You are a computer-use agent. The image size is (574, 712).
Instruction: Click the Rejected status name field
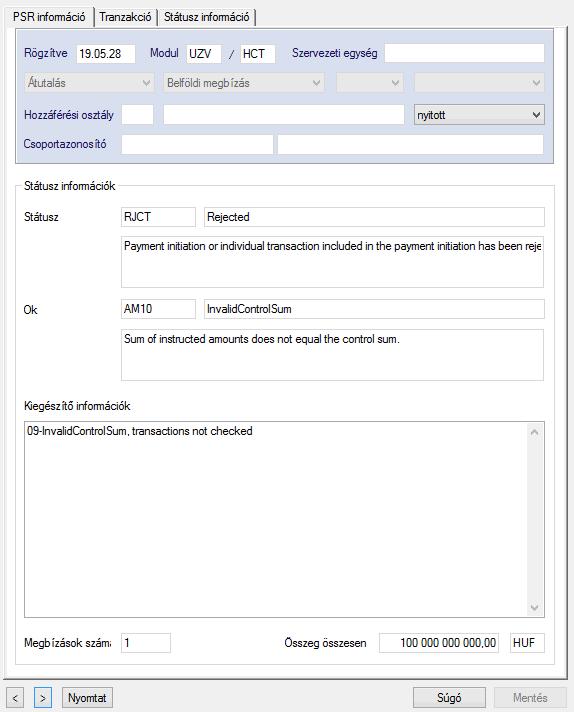pyautogui.click(x=374, y=217)
